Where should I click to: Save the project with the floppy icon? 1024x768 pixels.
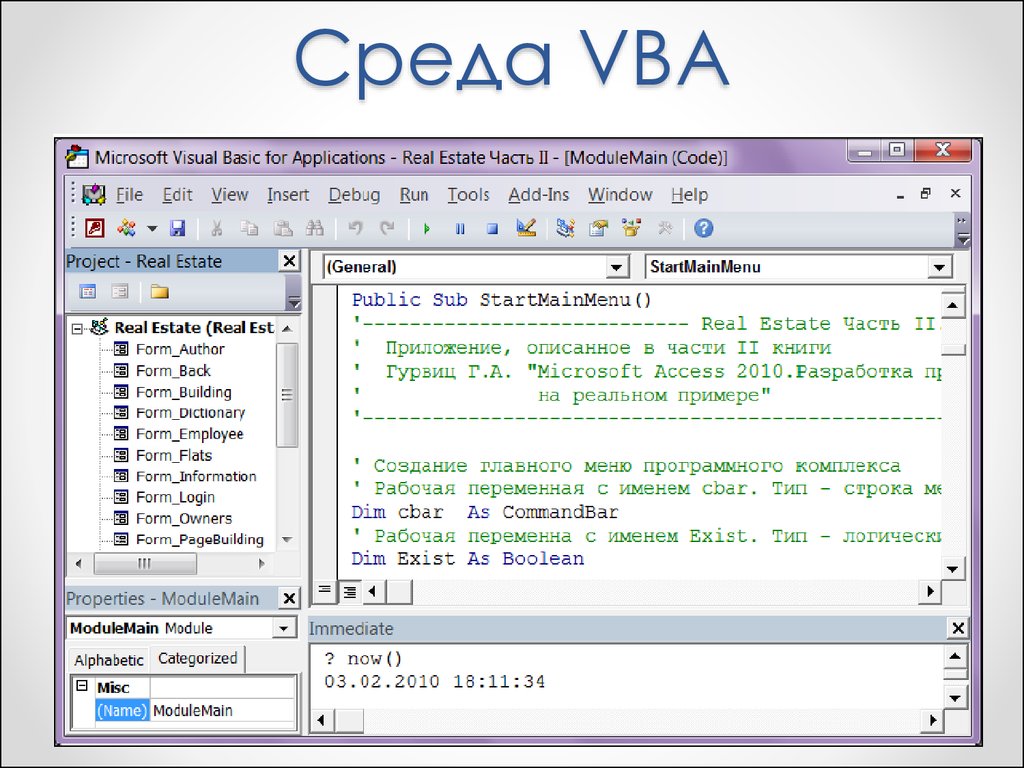point(177,229)
